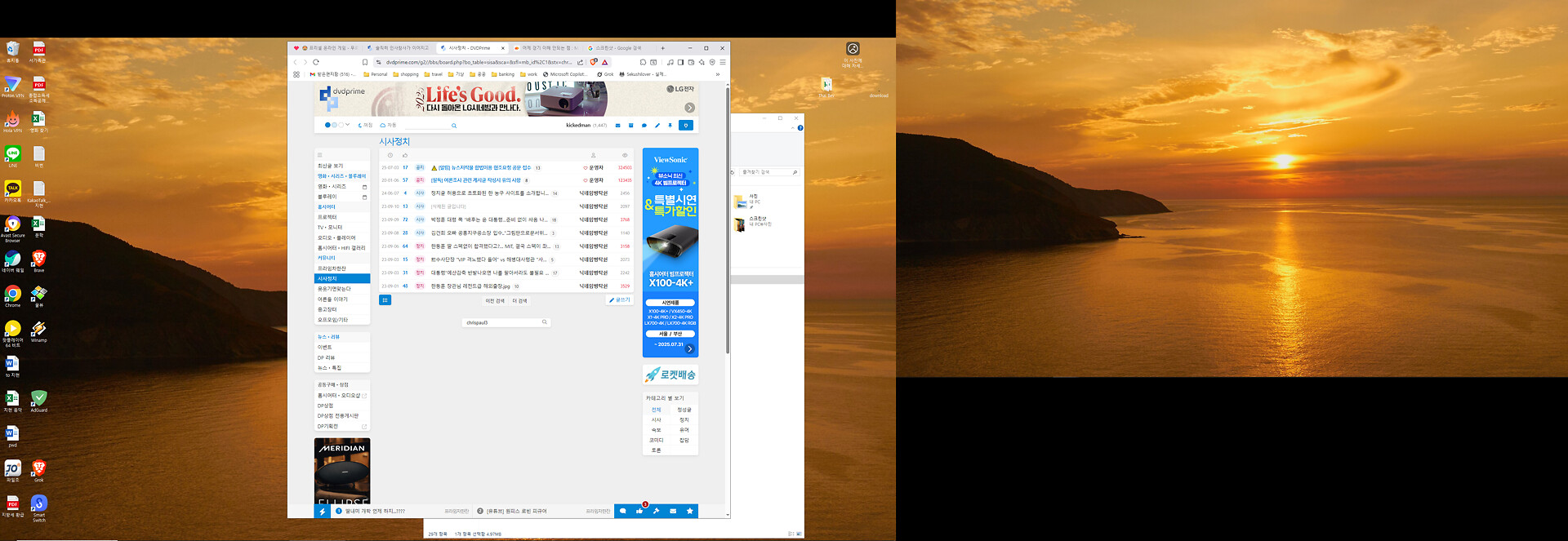Click the header search input field
The height and width of the screenshot is (541, 1568).
pos(427,126)
